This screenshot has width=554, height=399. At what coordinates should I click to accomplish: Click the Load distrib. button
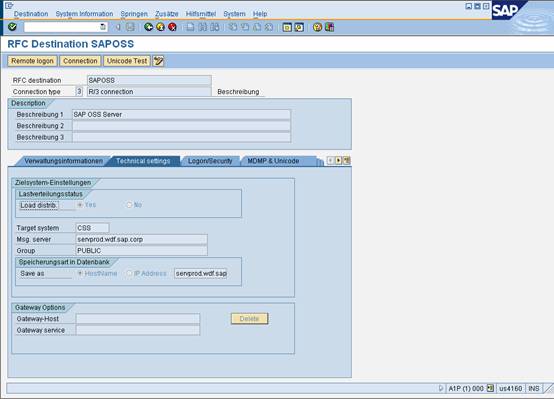[x=39, y=205]
